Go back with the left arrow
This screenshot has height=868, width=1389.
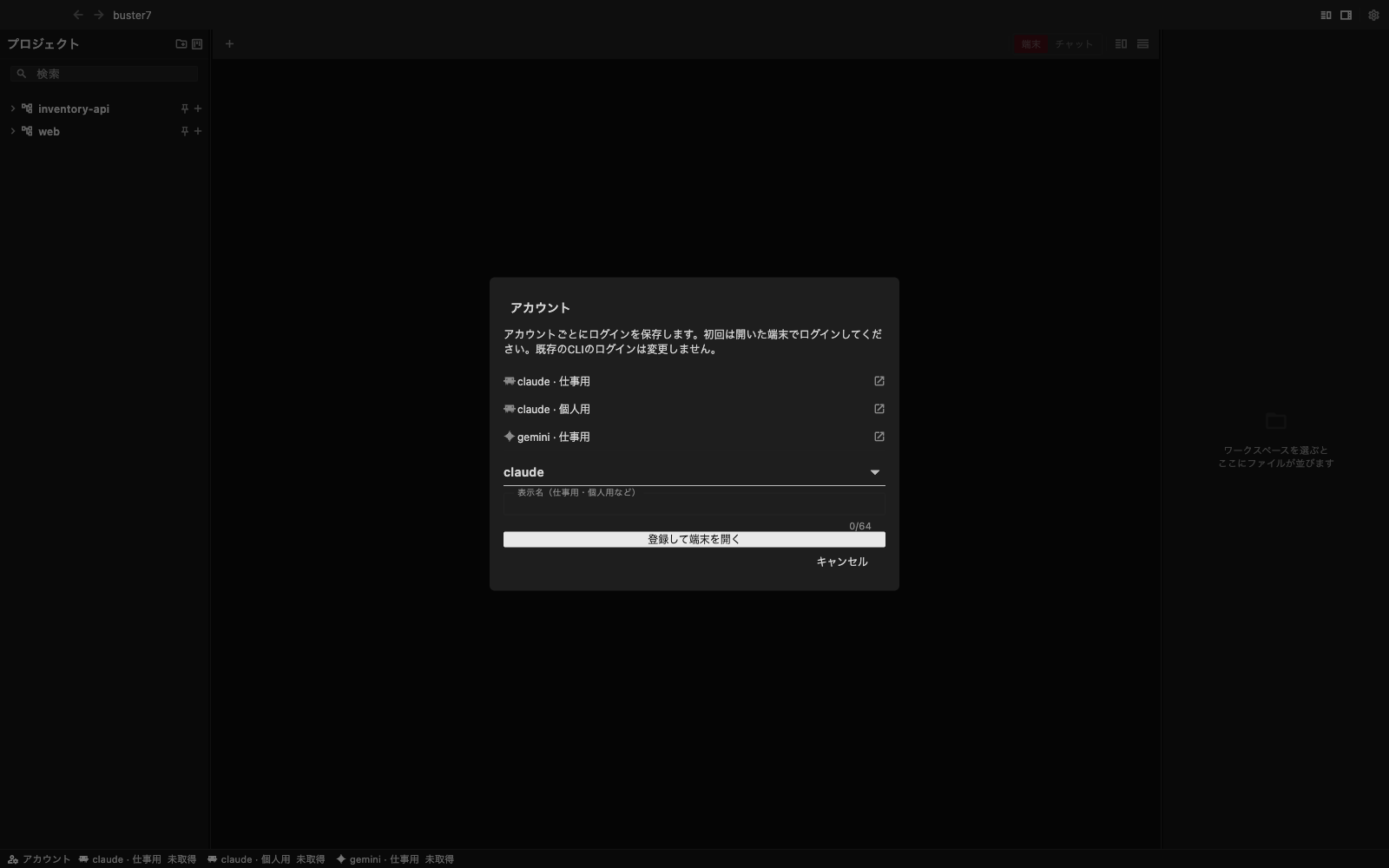click(78, 15)
